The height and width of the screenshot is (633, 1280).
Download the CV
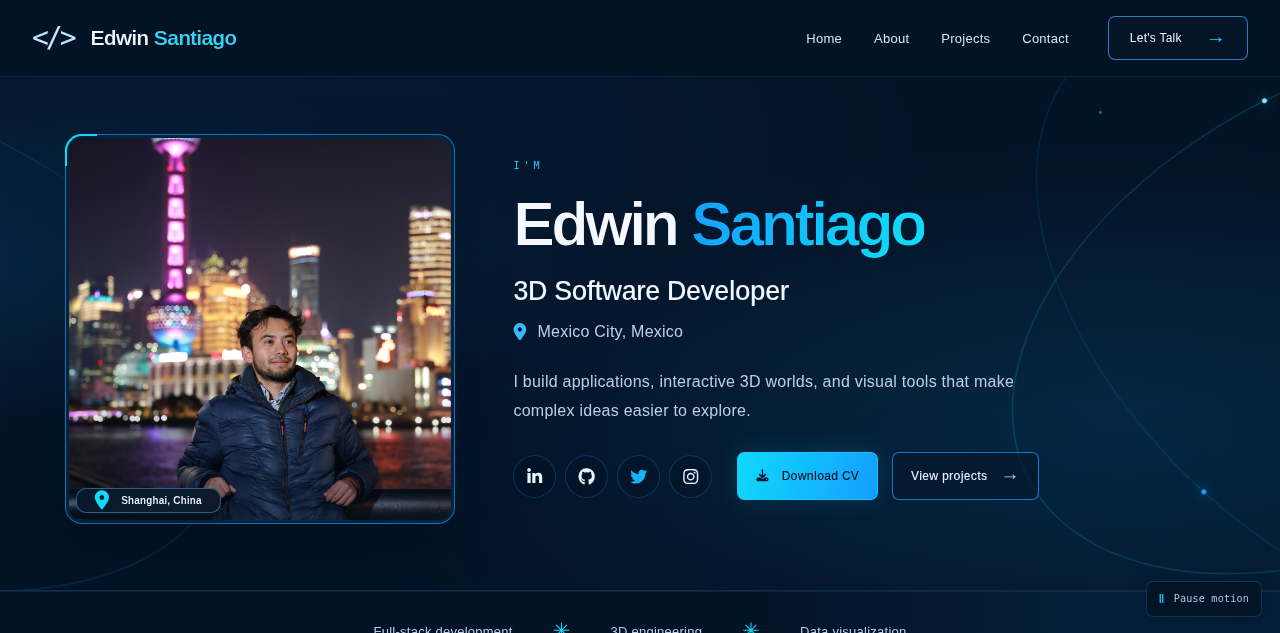(x=807, y=476)
